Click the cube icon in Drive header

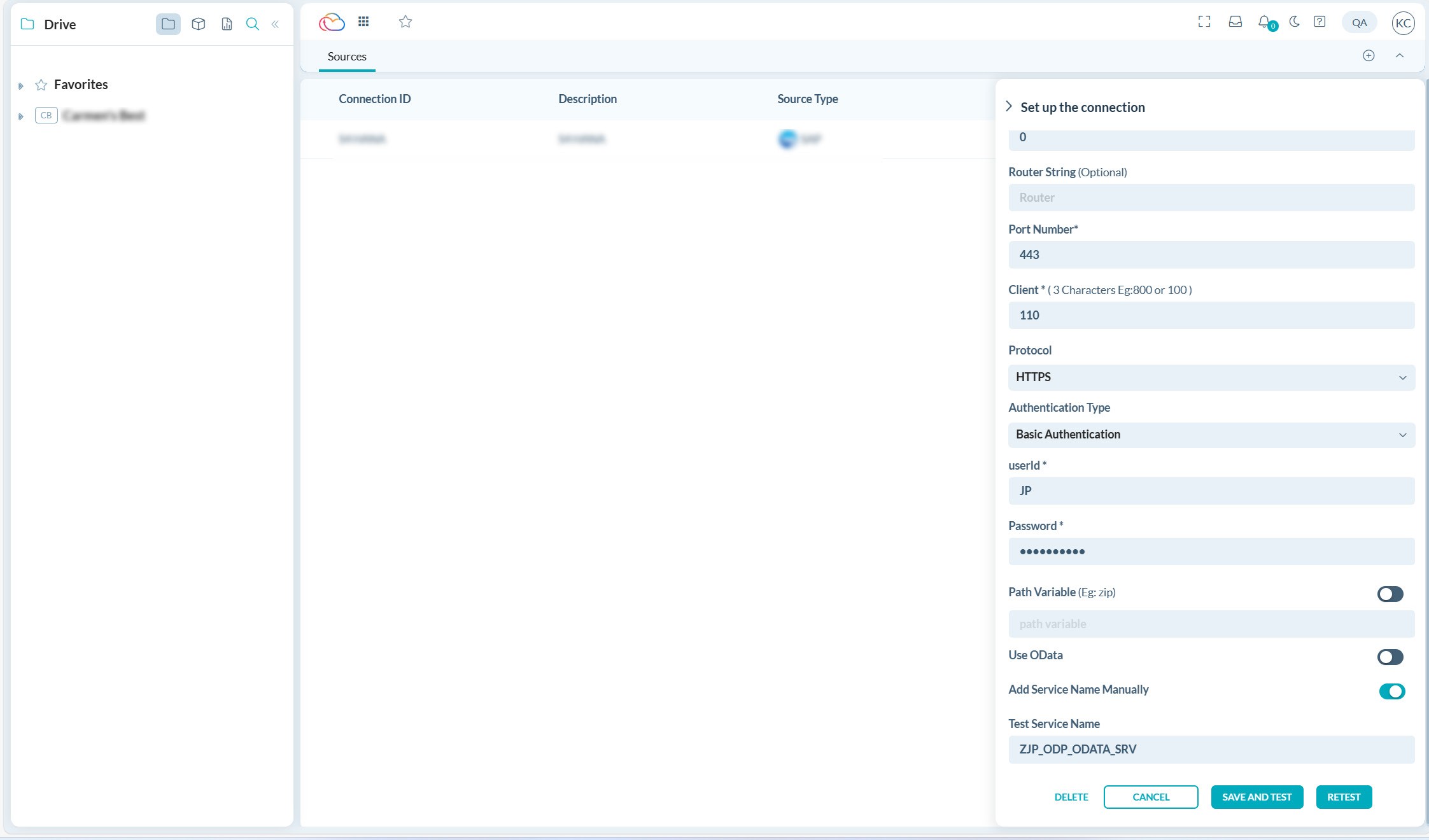point(198,24)
